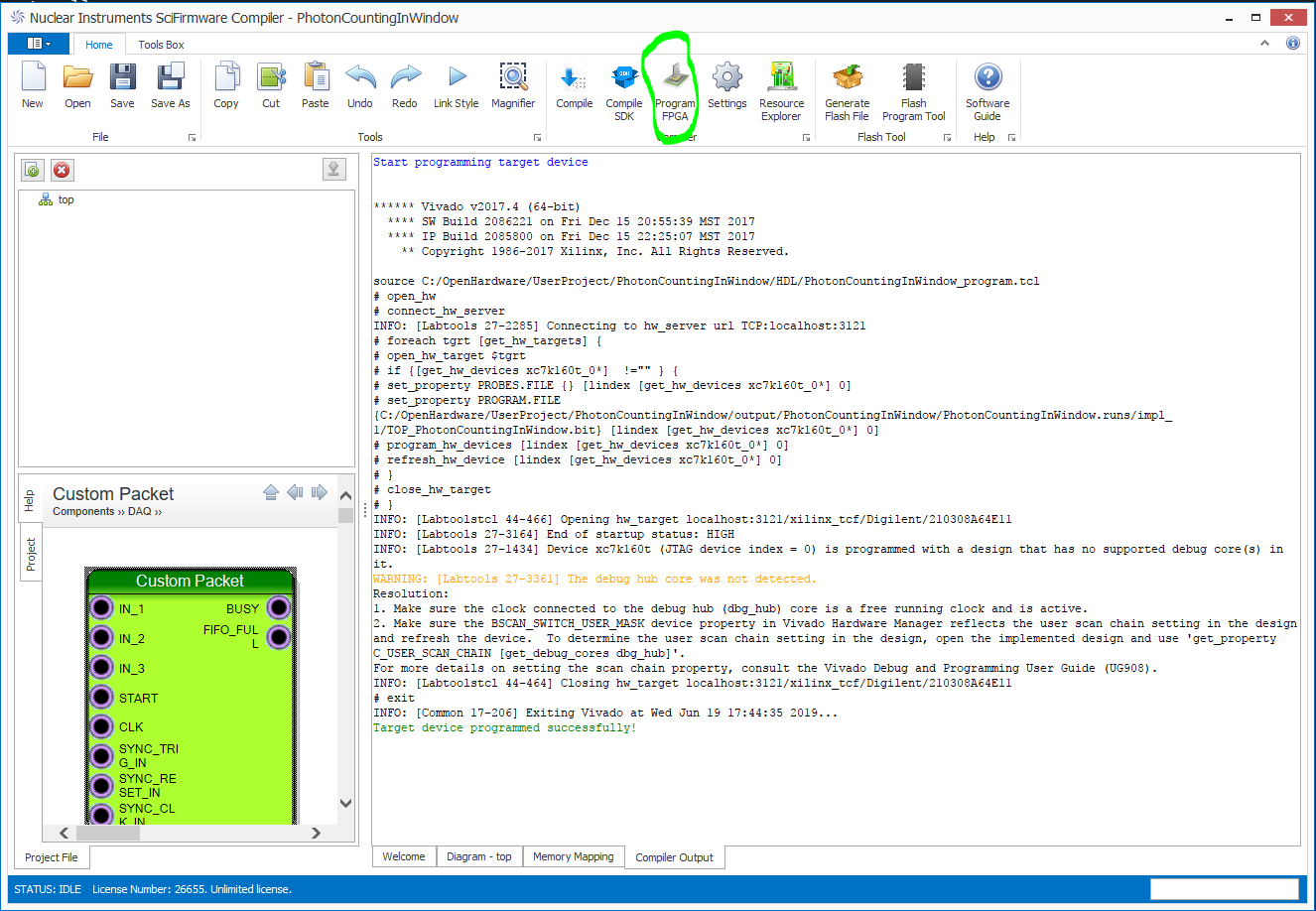Switch to the Tools Box ribbon tab
This screenshot has height=911, width=1316.
click(x=161, y=45)
